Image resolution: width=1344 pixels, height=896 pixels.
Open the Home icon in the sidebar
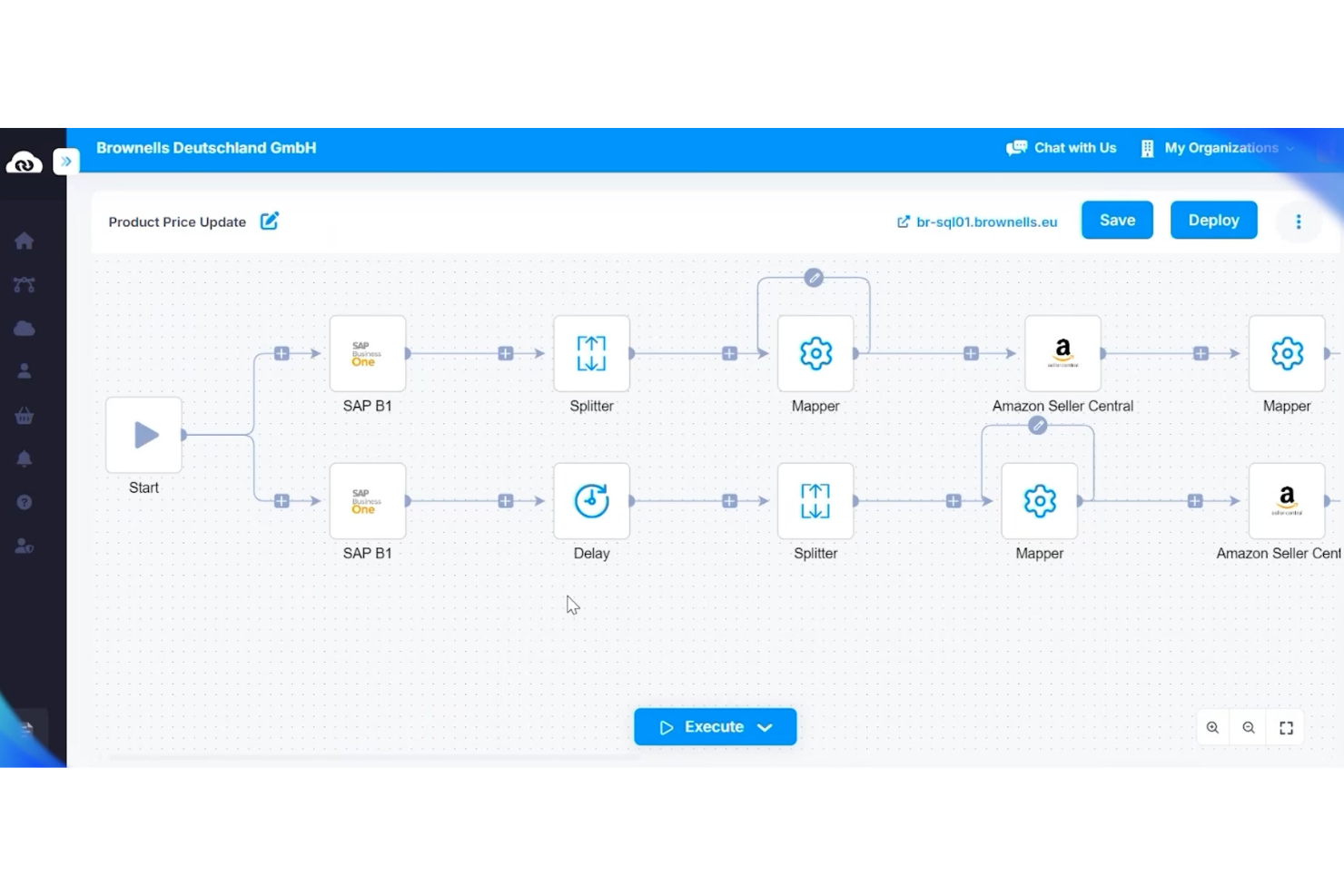[24, 241]
